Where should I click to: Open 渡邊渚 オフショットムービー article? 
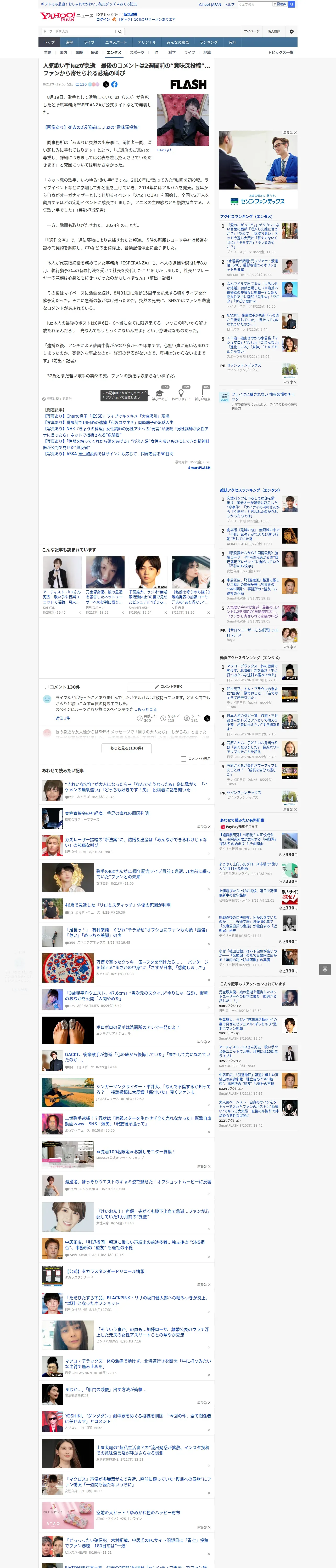click(138, 1181)
